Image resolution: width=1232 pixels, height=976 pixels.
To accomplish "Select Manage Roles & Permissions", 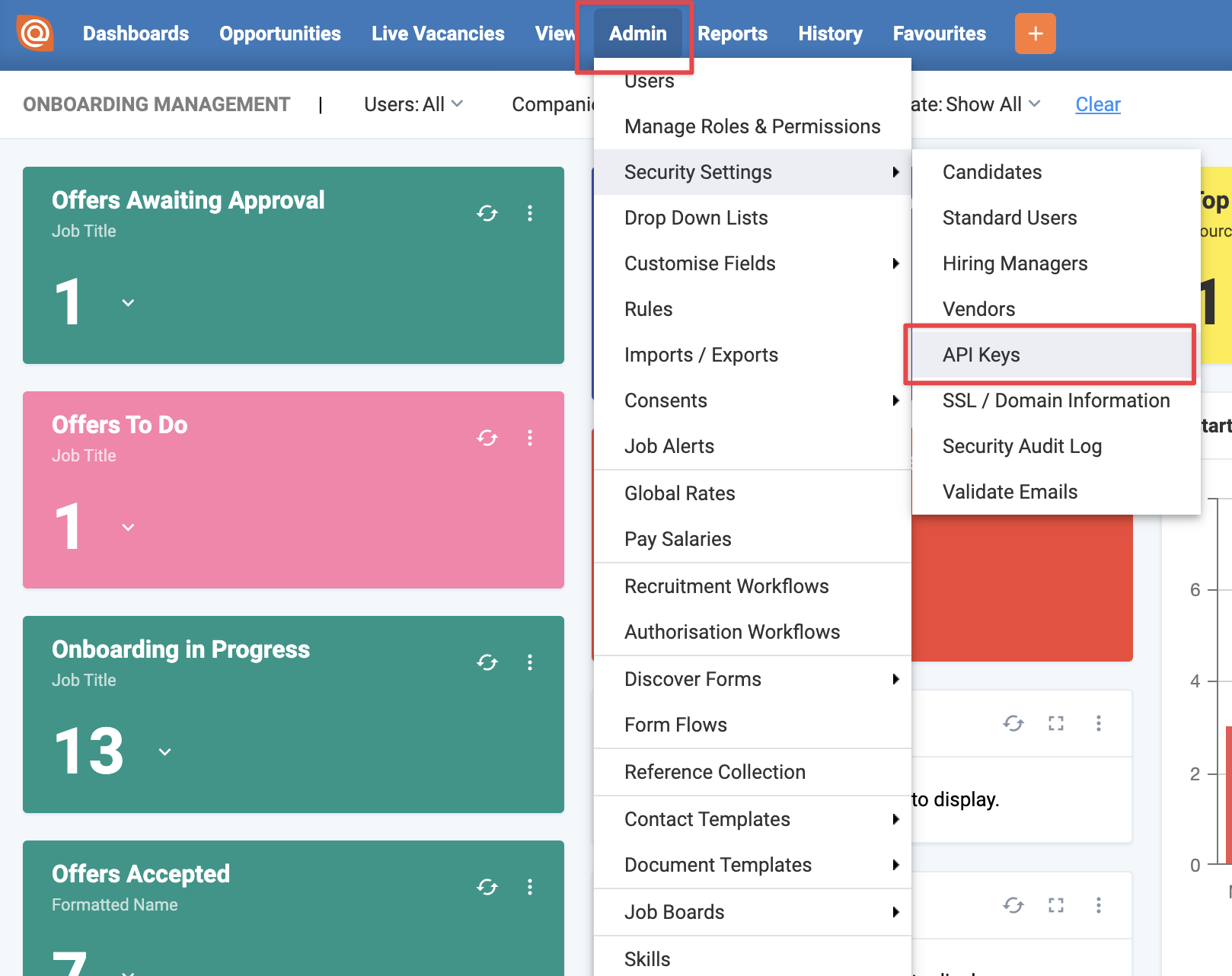I will tap(752, 126).
